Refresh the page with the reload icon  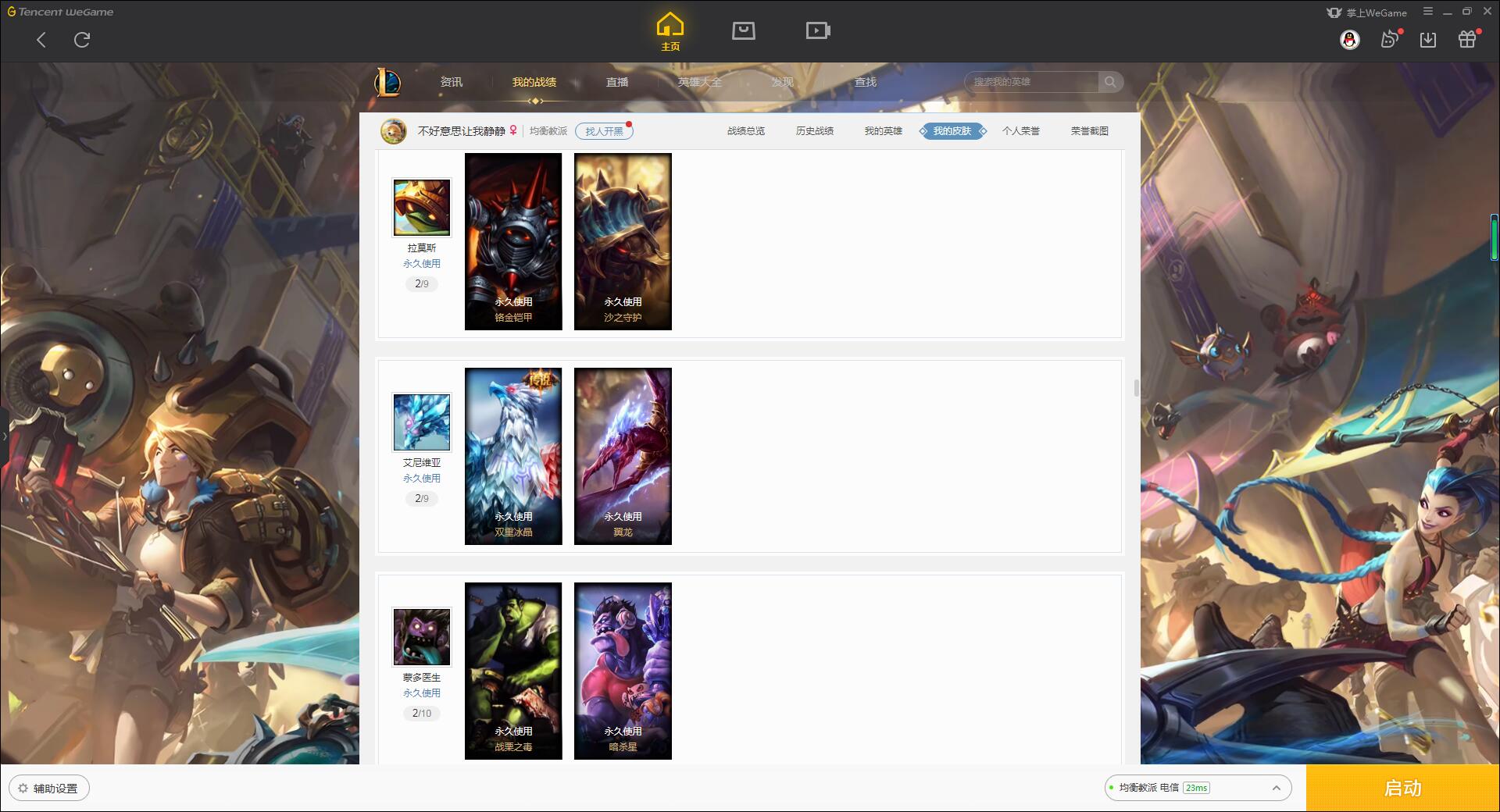[x=82, y=40]
